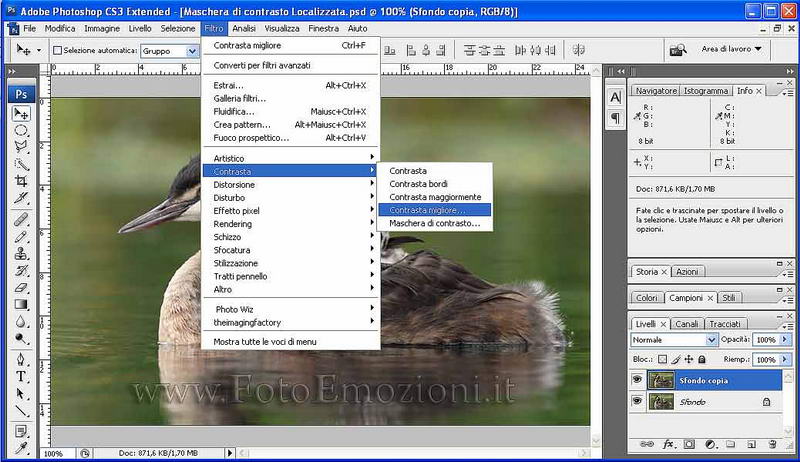Select the Path Selection tool
This screenshot has width=800, height=462.
coord(21,393)
